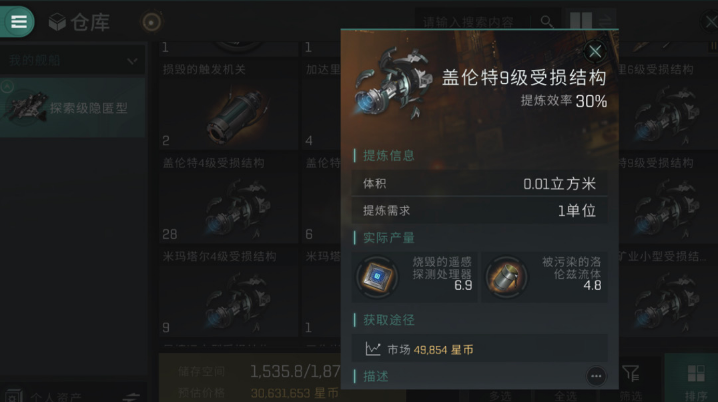The width and height of the screenshot is (718, 402).
Task: Click the search magnifier icon
Action: click(547, 22)
